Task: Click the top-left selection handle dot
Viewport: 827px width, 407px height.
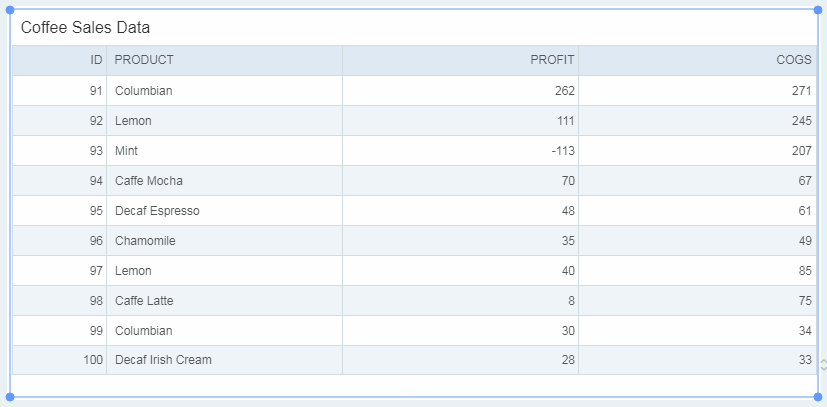Action: (x=9, y=10)
